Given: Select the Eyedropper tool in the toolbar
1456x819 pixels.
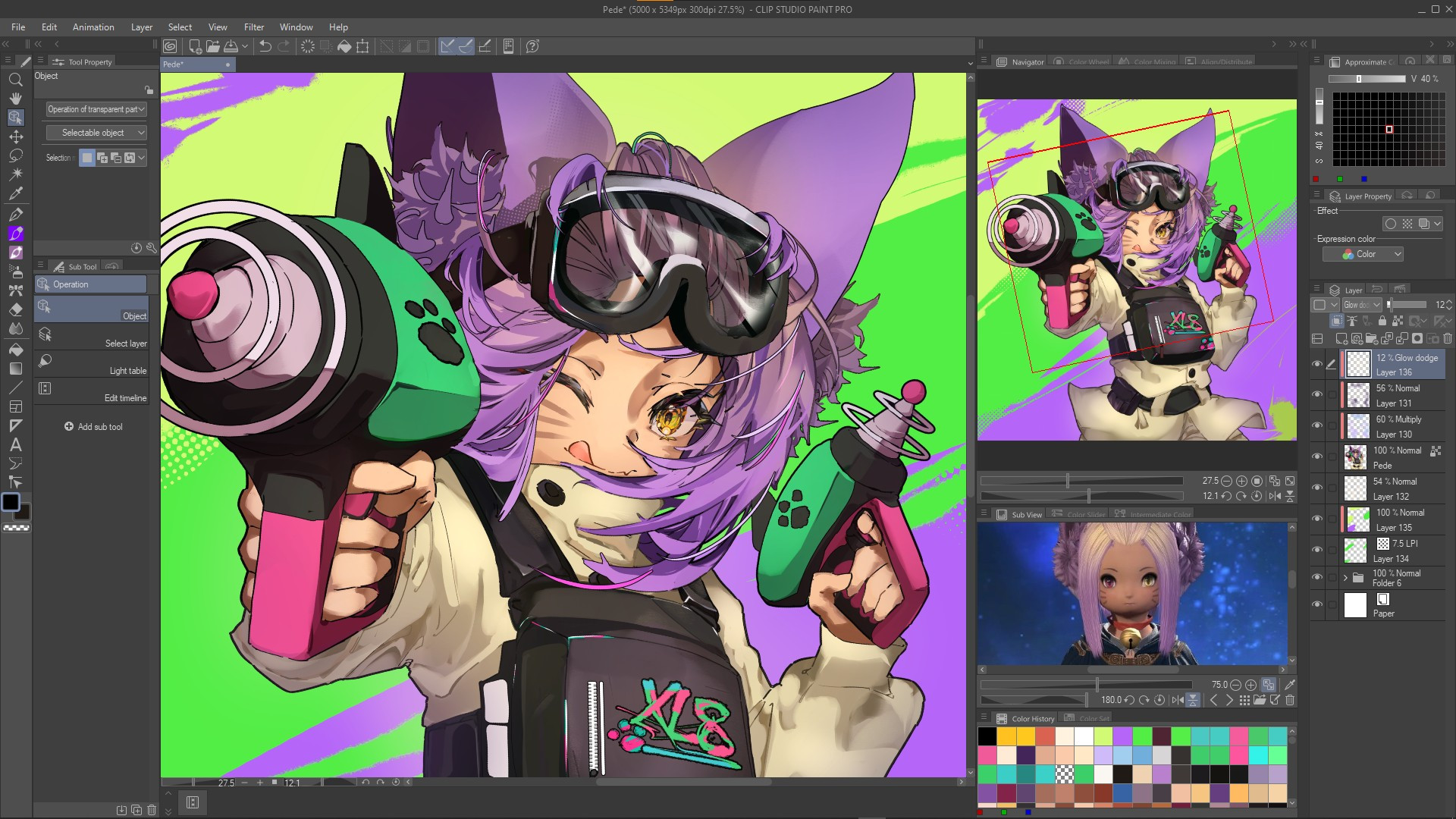Looking at the screenshot, I should click(15, 193).
